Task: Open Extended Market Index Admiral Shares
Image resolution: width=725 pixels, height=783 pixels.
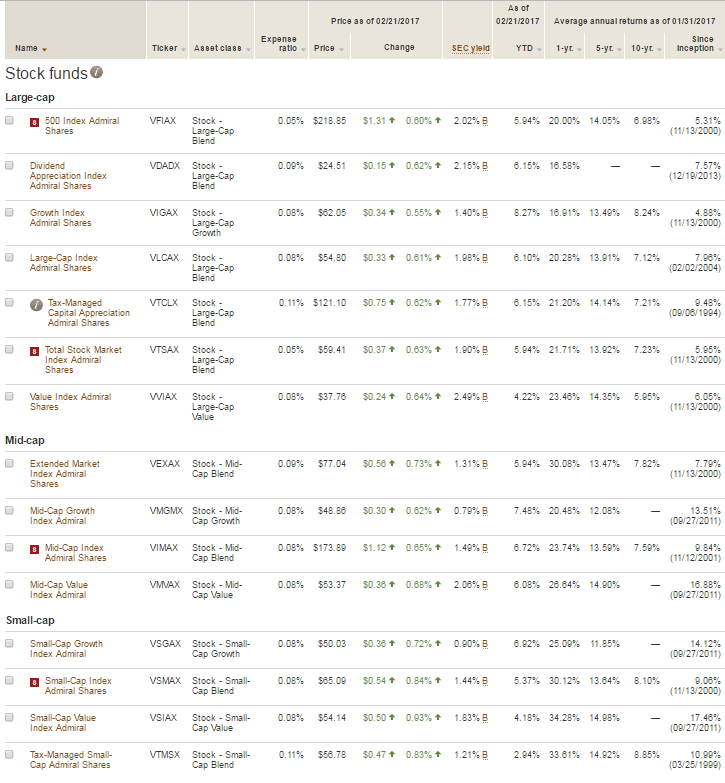Action: [64, 474]
